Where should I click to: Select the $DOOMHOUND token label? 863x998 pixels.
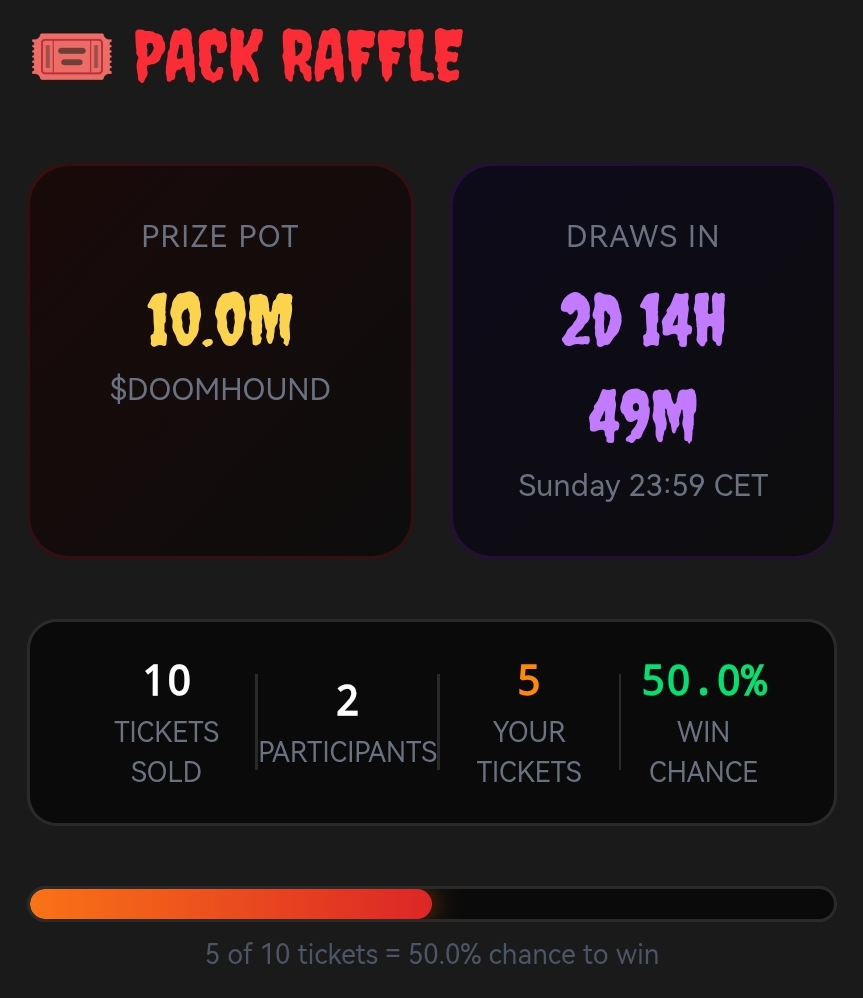click(x=220, y=389)
